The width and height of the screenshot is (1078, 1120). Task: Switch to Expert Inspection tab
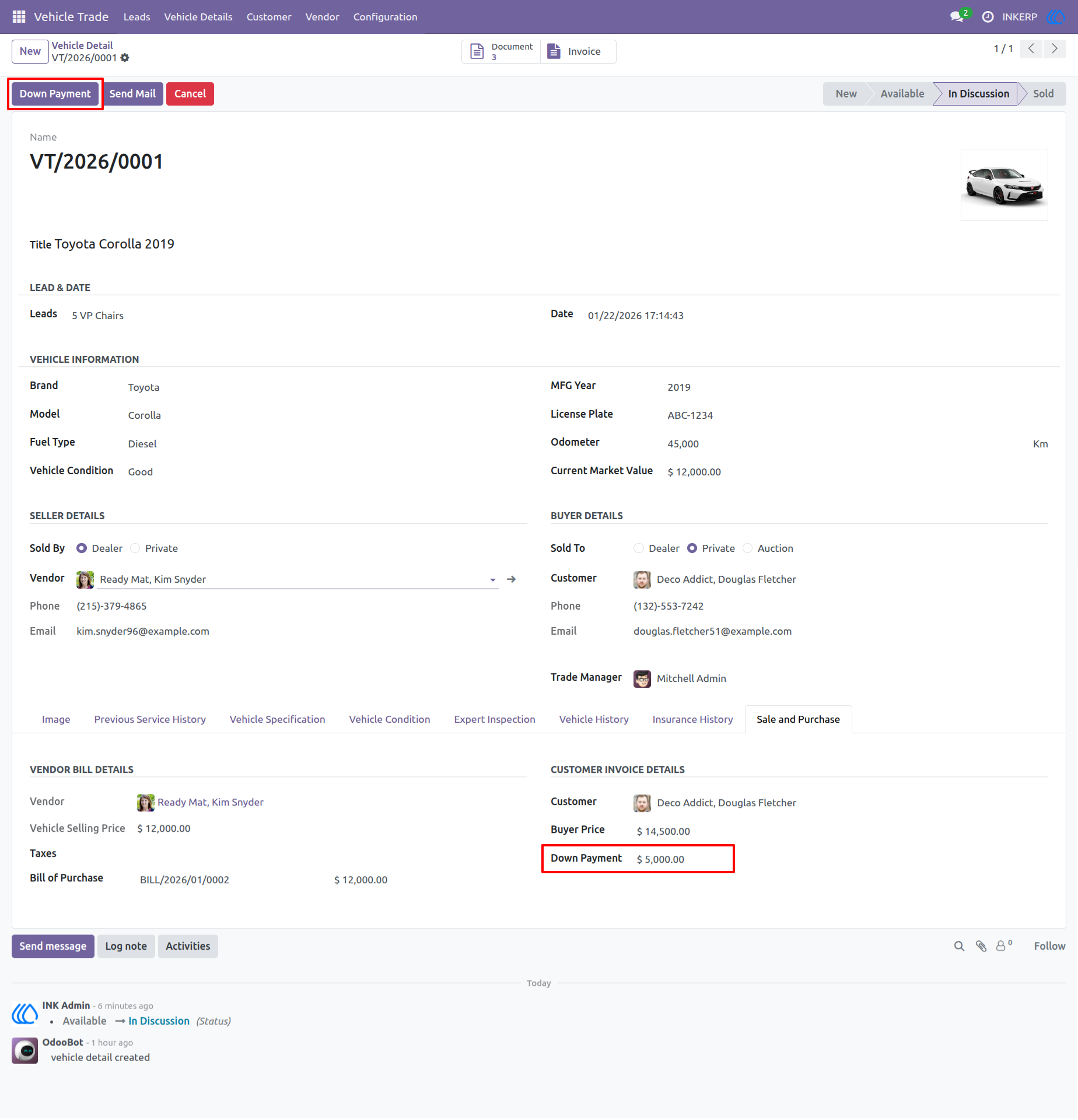click(x=495, y=719)
